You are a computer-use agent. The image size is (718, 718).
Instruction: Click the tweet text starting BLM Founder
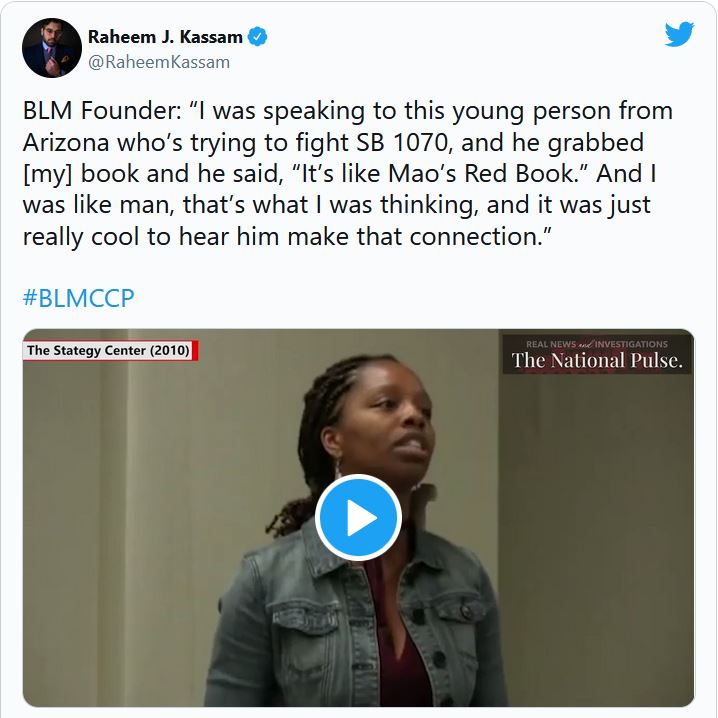pos(348,173)
